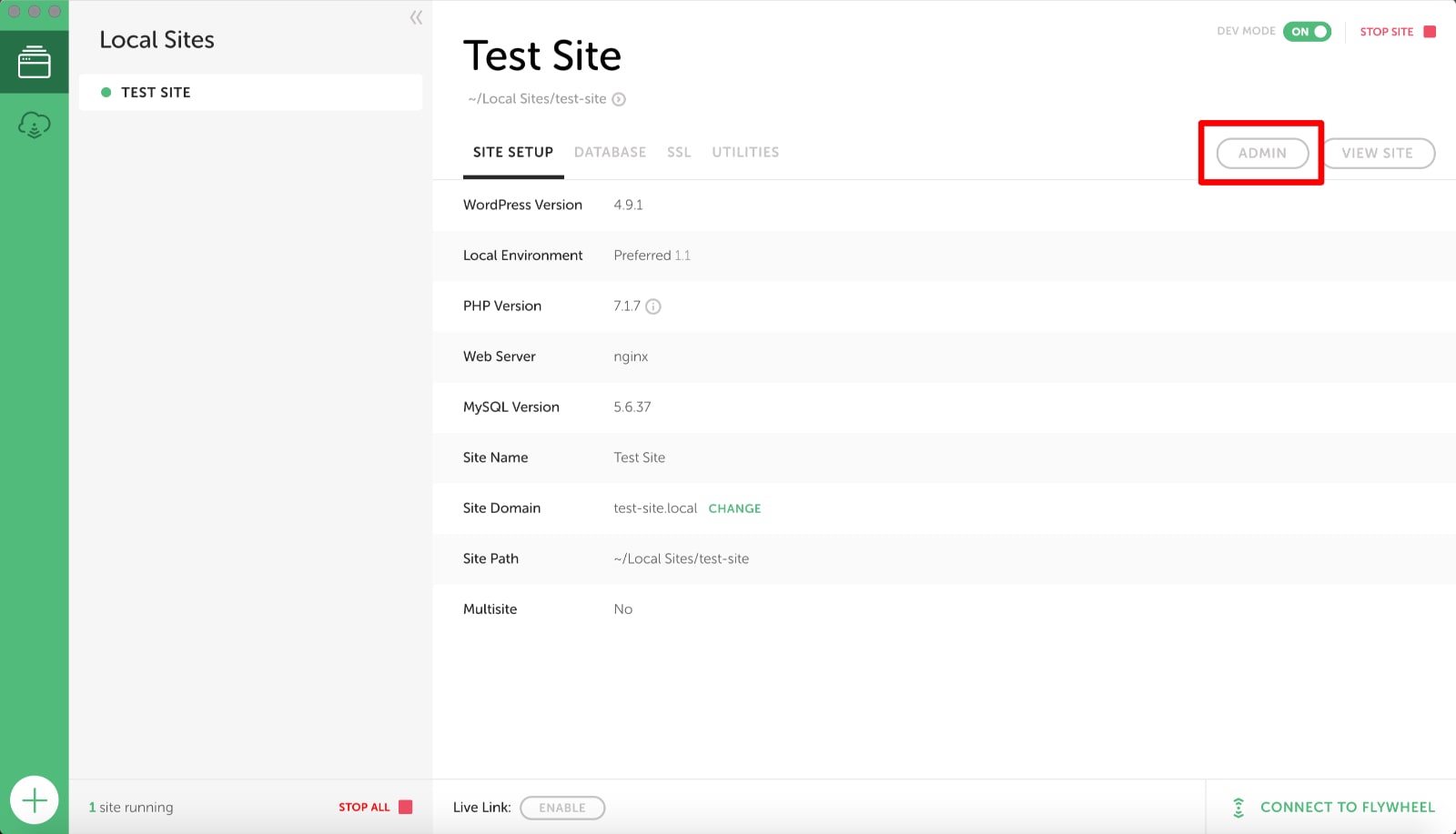Screen dimensions: 1456x834
Task: Open the SSL tab
Action: coord(679,152)
